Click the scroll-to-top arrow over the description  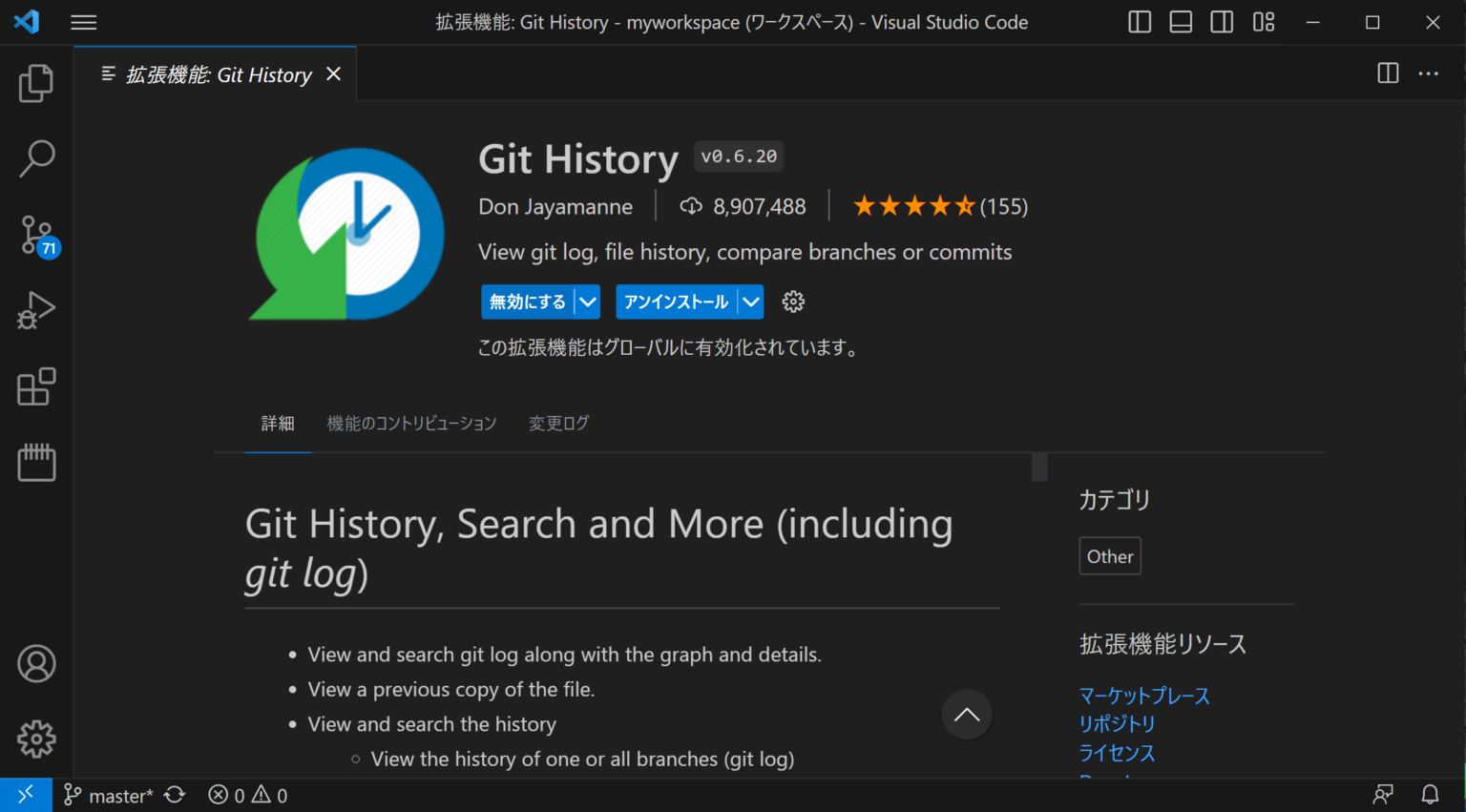[x=967, y=714]
